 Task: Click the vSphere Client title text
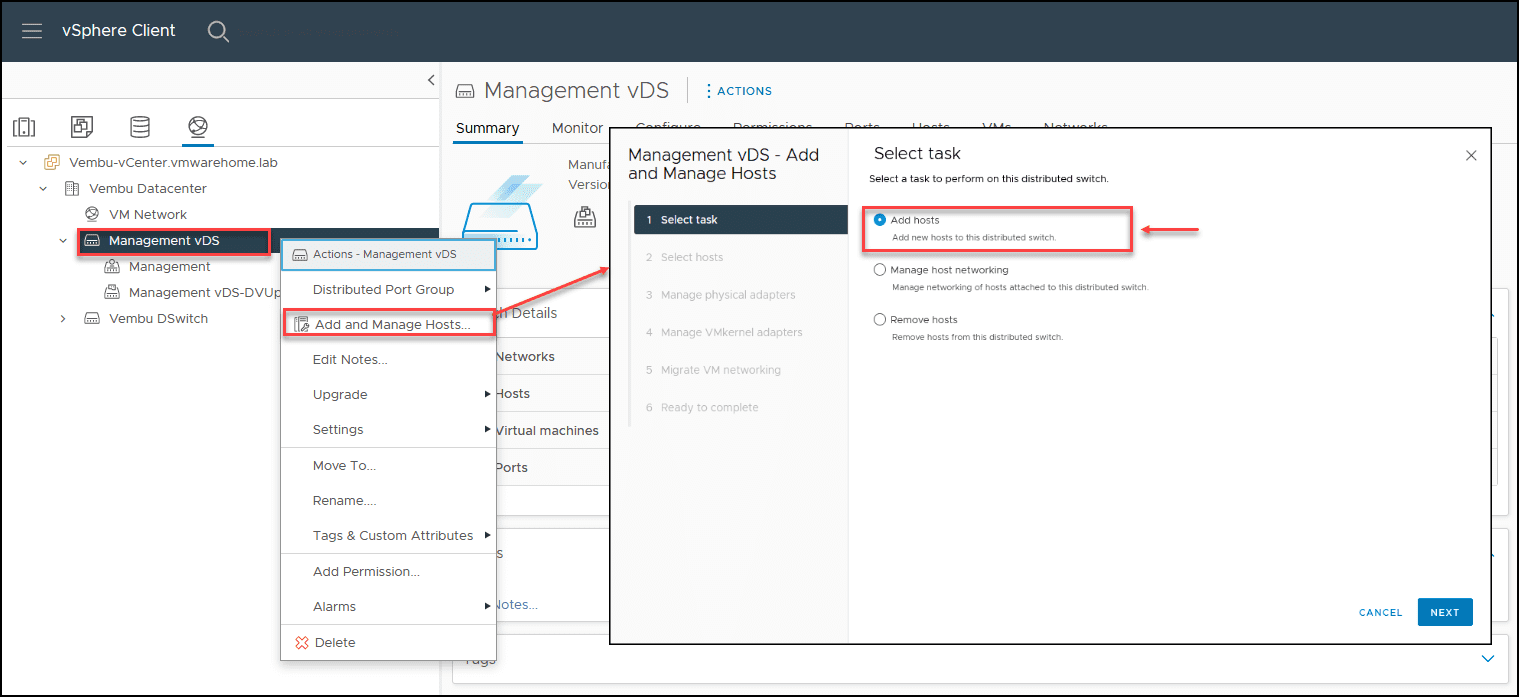point(119,30)
